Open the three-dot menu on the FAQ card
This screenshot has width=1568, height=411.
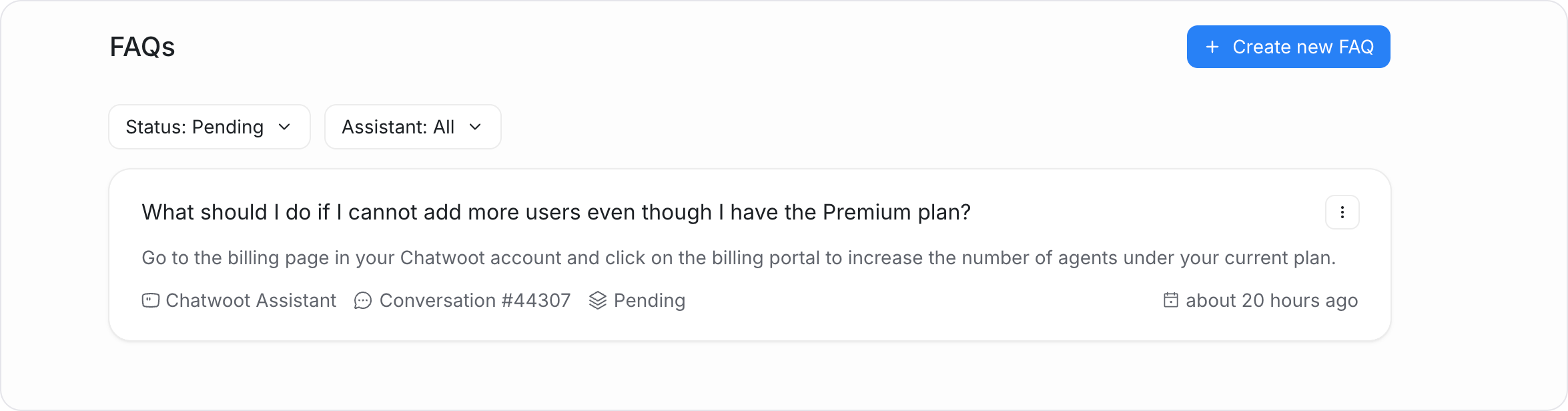[x=1342, y=212]
